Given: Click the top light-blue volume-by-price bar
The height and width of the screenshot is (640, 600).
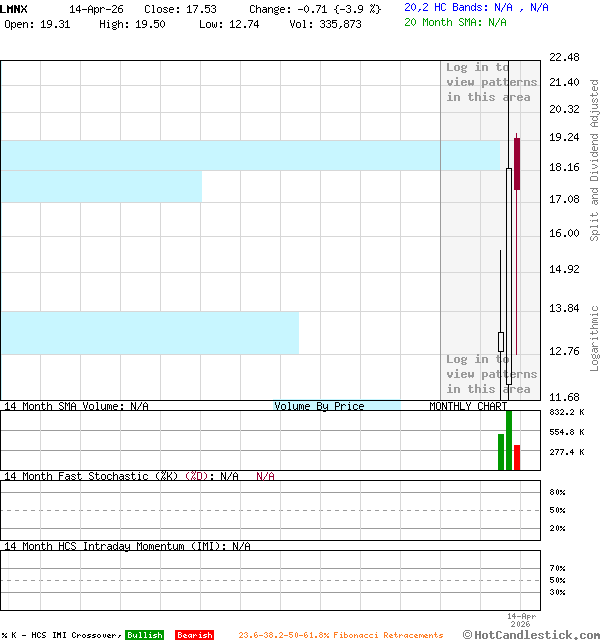Looking at the screenshot, I should [x=250, y=155].
